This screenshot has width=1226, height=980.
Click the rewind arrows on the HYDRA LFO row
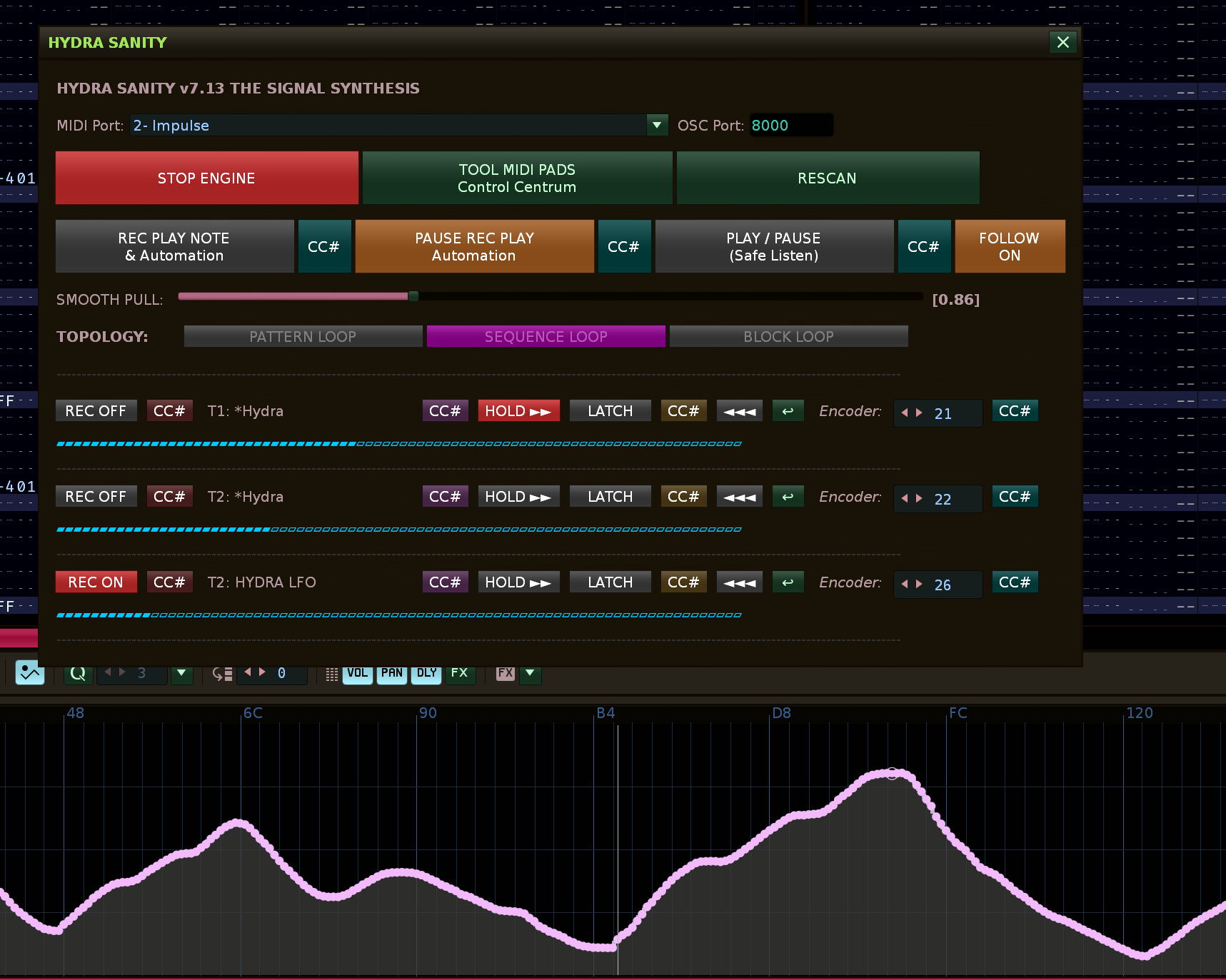[739, 582]
